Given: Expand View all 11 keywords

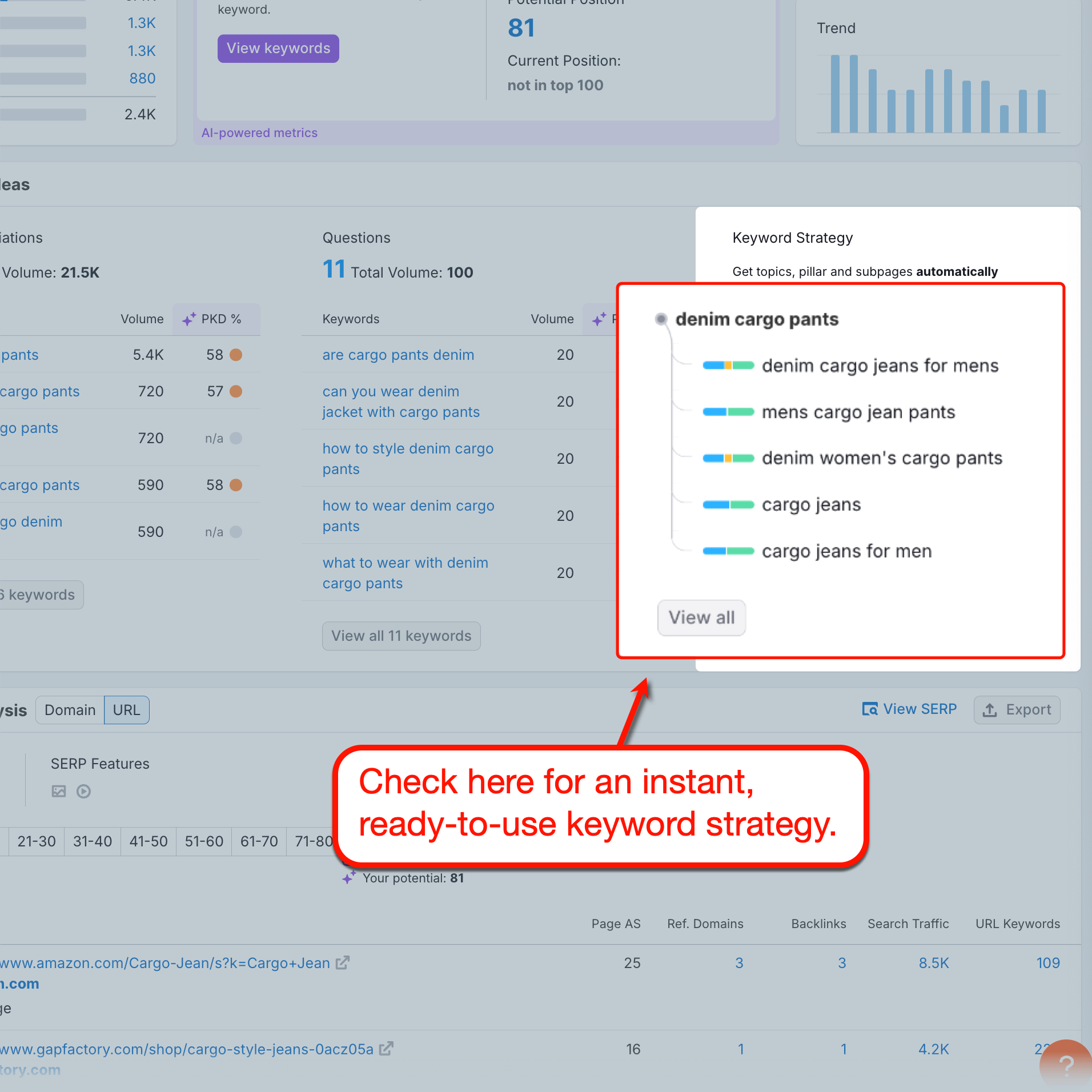Looking at the screenshot, I should pos(401,636).
